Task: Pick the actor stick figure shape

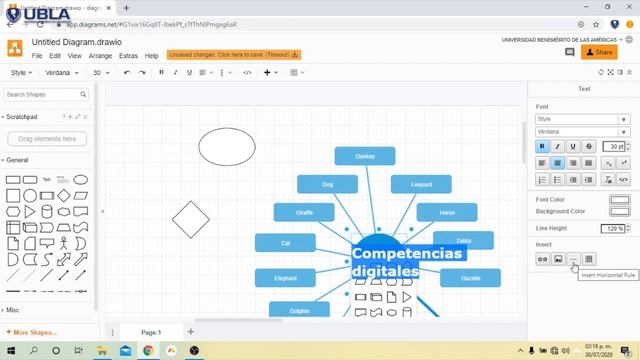Action: point(64,243)
